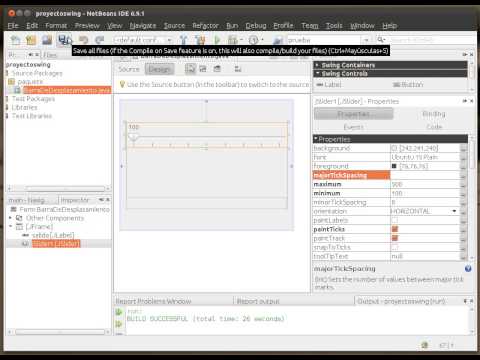Click the Rerun green arrow in Output
The height and width of the screenshot is (360, 480).
119,312
